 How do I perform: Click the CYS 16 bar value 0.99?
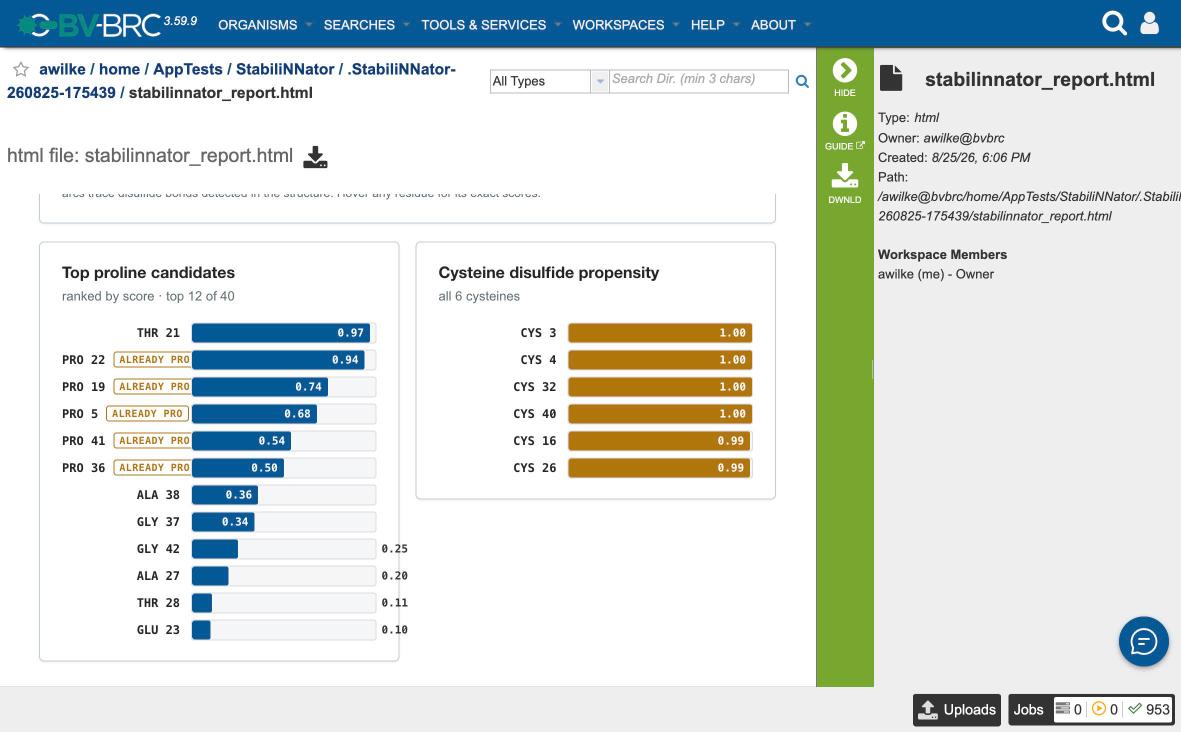[x=730, y=441]
